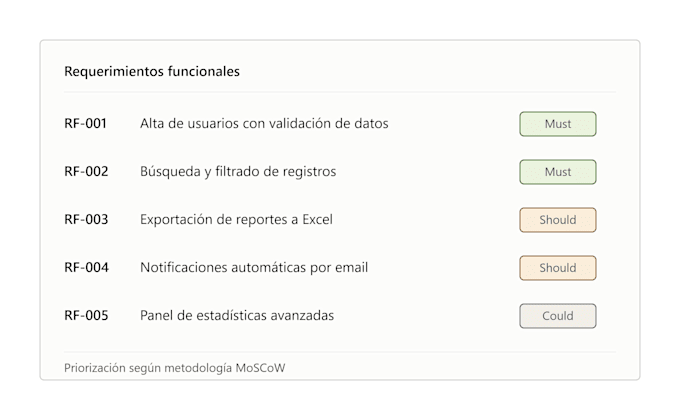Screen dimensions: 680x420
Task: Click the word 'email' in RF-004 description
Action: [351, 267]
